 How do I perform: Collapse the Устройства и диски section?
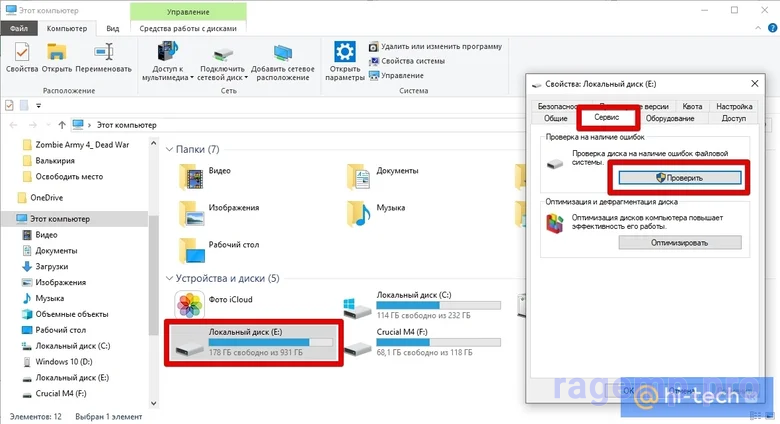coord(169,278)
